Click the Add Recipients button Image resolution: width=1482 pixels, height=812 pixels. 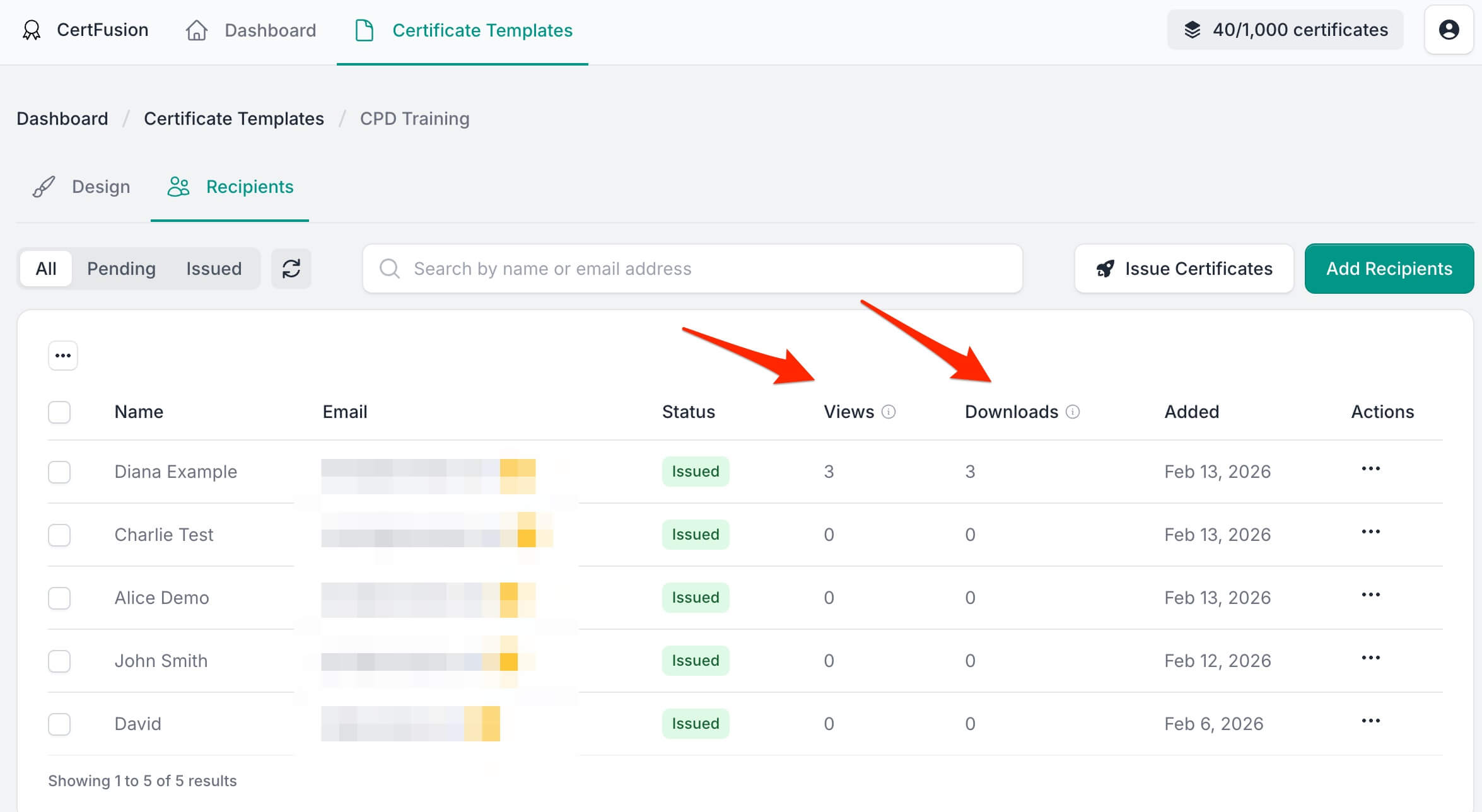pos(1389,268)
